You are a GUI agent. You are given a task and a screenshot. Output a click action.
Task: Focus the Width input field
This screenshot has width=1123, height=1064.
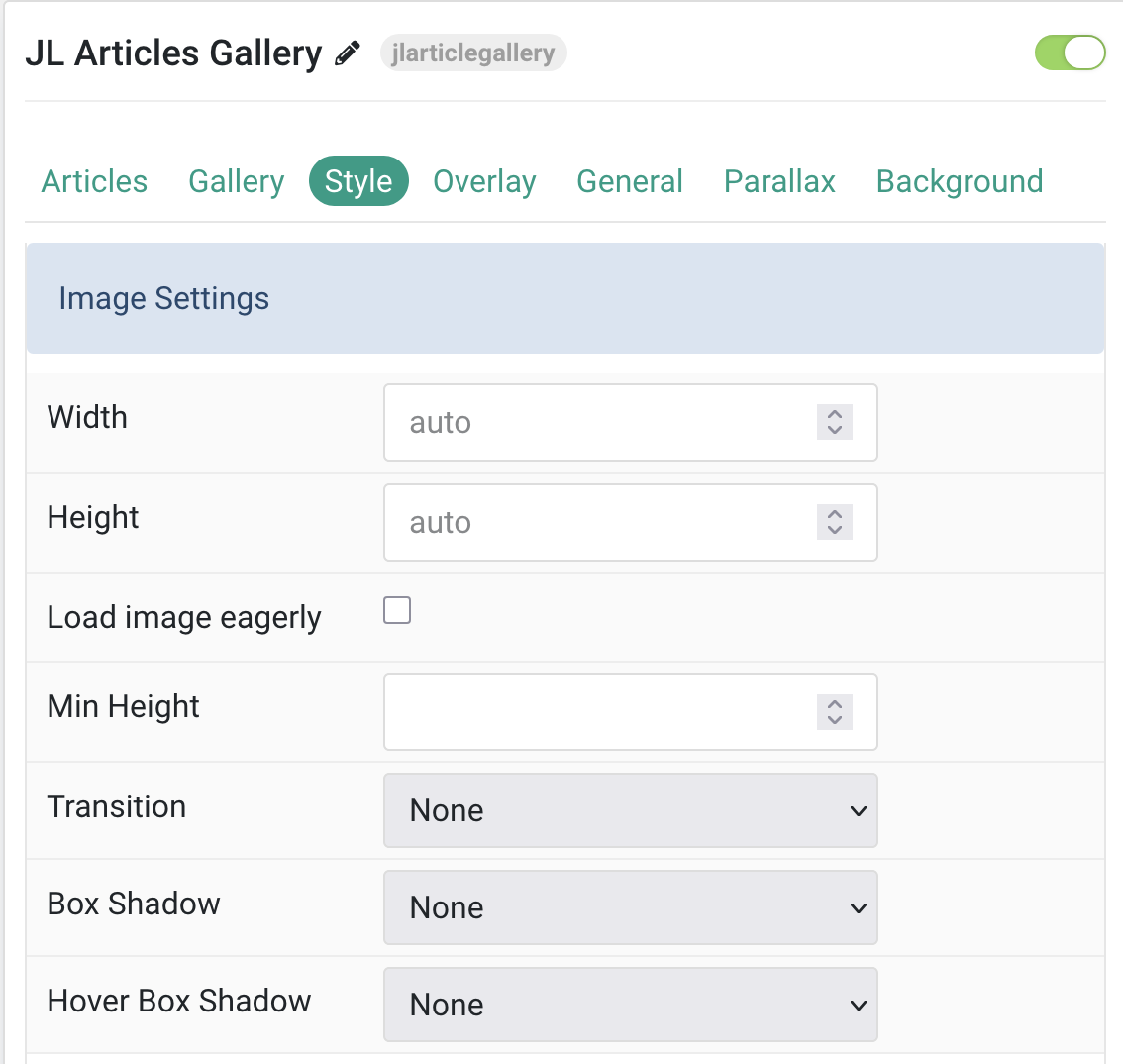pyautogui.click(x=630, y=423)
